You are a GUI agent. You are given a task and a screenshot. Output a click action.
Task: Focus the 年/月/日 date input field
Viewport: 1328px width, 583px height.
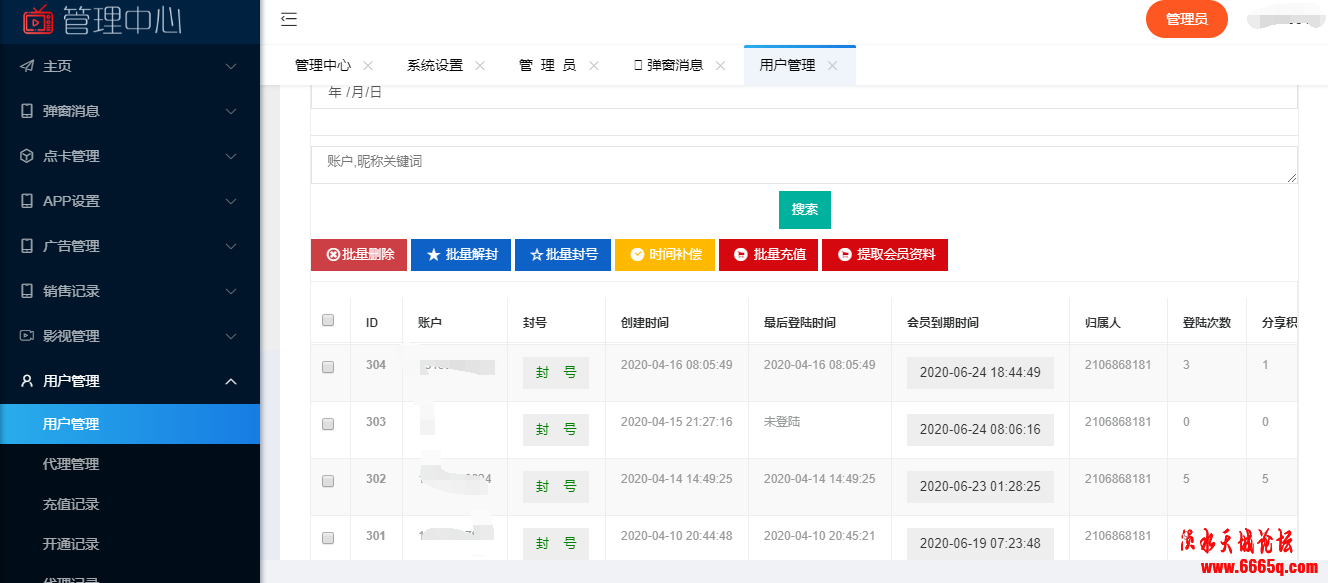(x=804, y=95)
